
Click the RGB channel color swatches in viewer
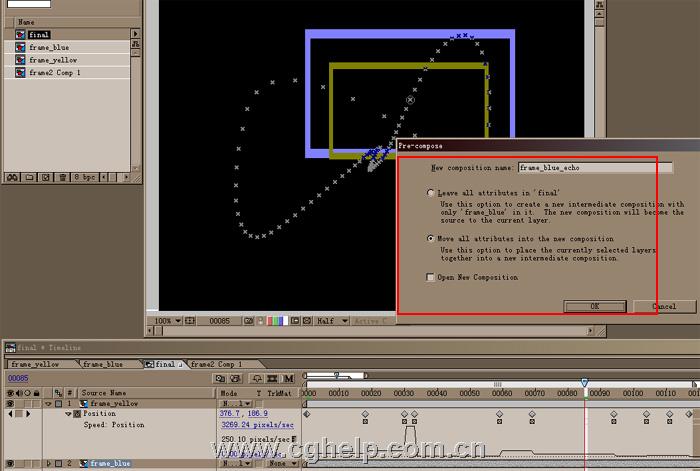pyautogui.click(x=277, y=321)
